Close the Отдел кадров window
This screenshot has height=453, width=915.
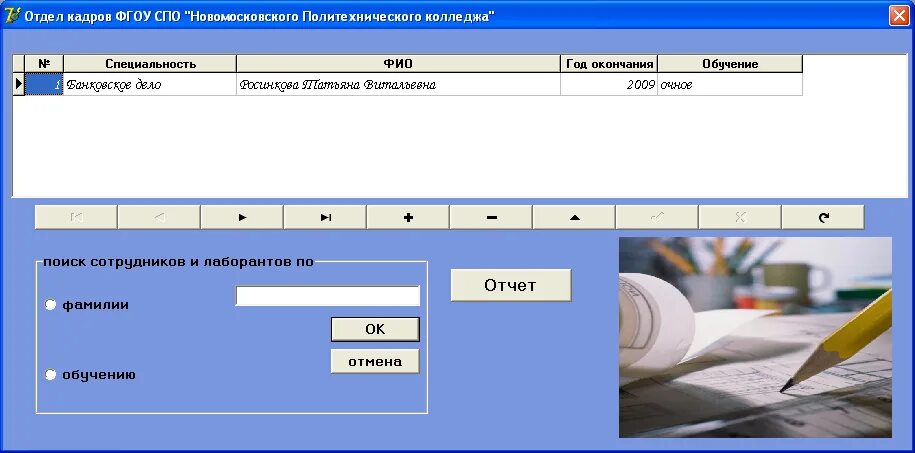coord(899,16)
